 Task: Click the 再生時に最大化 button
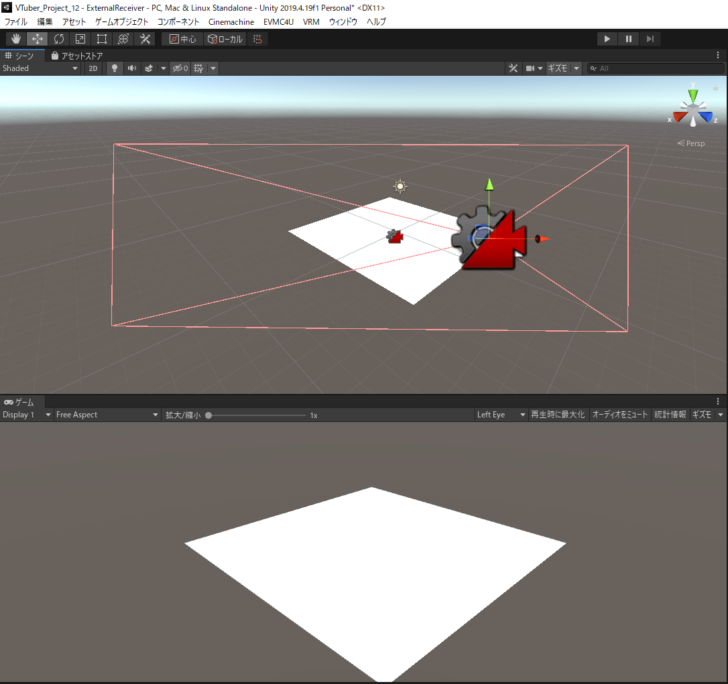coord(557,415)
